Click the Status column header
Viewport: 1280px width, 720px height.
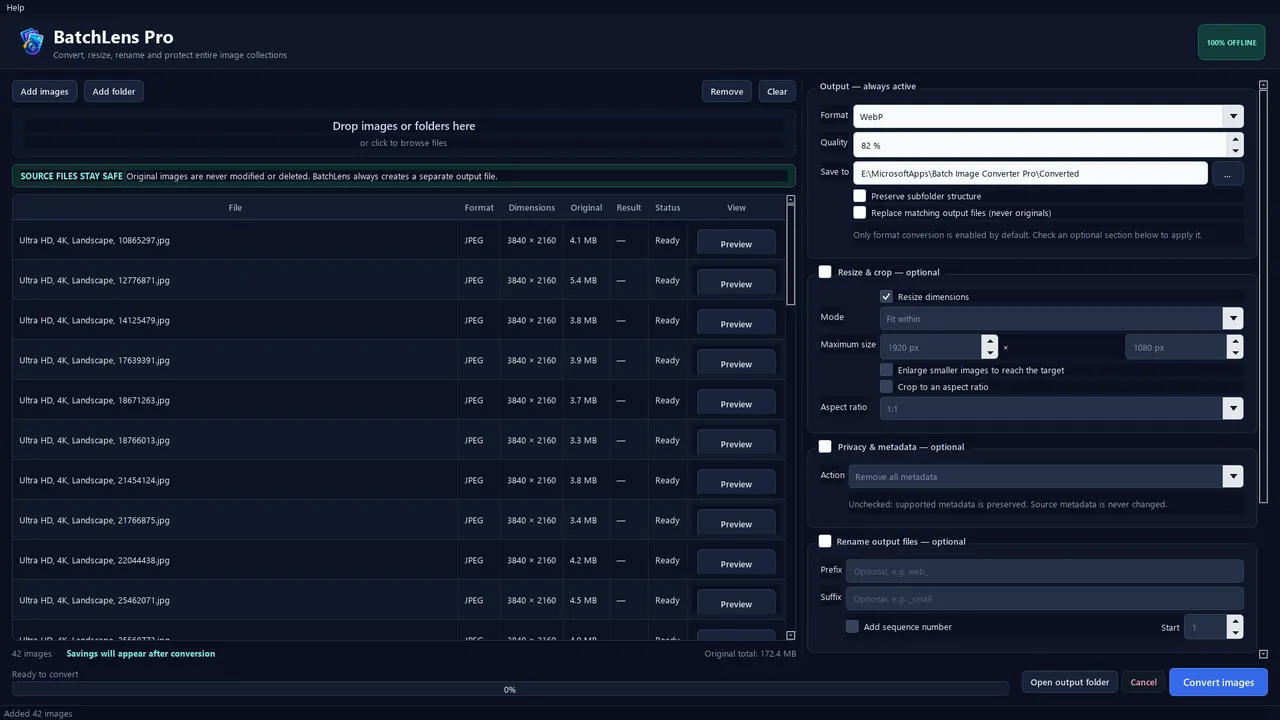click(668, 208)
